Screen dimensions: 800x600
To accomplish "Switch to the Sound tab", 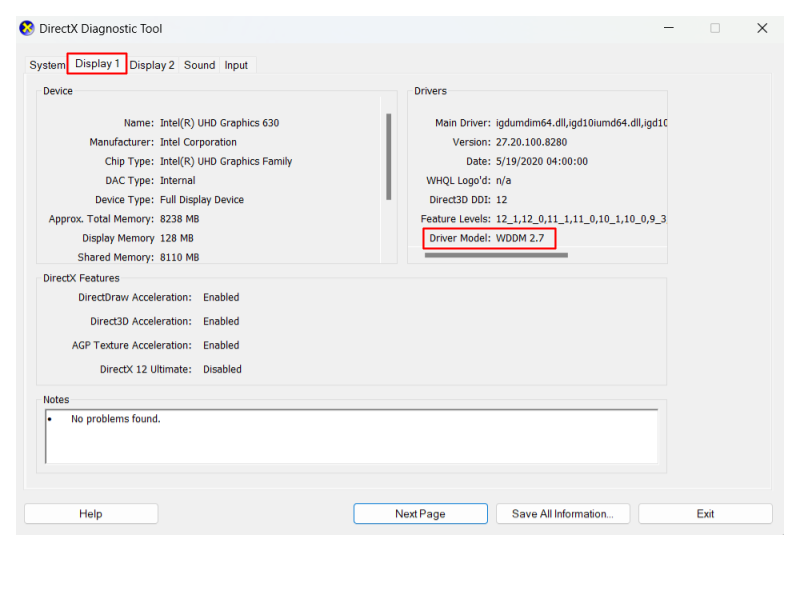I will point(199,65).
